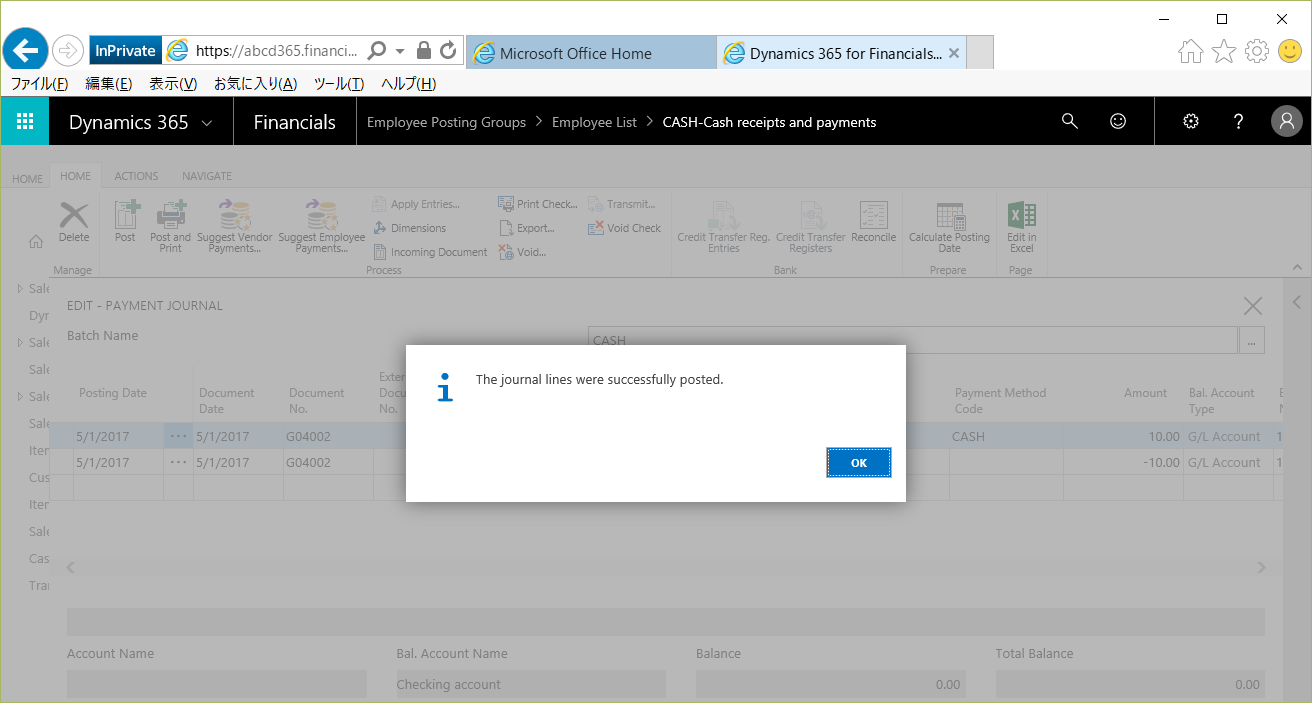Screen dimensions: 1312x703
Task: Open browser home icon
Action: 1190,51
